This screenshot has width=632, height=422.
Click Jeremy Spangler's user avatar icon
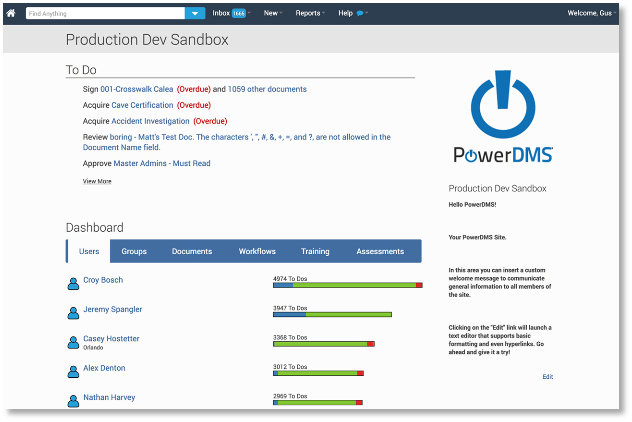(73, 313)
